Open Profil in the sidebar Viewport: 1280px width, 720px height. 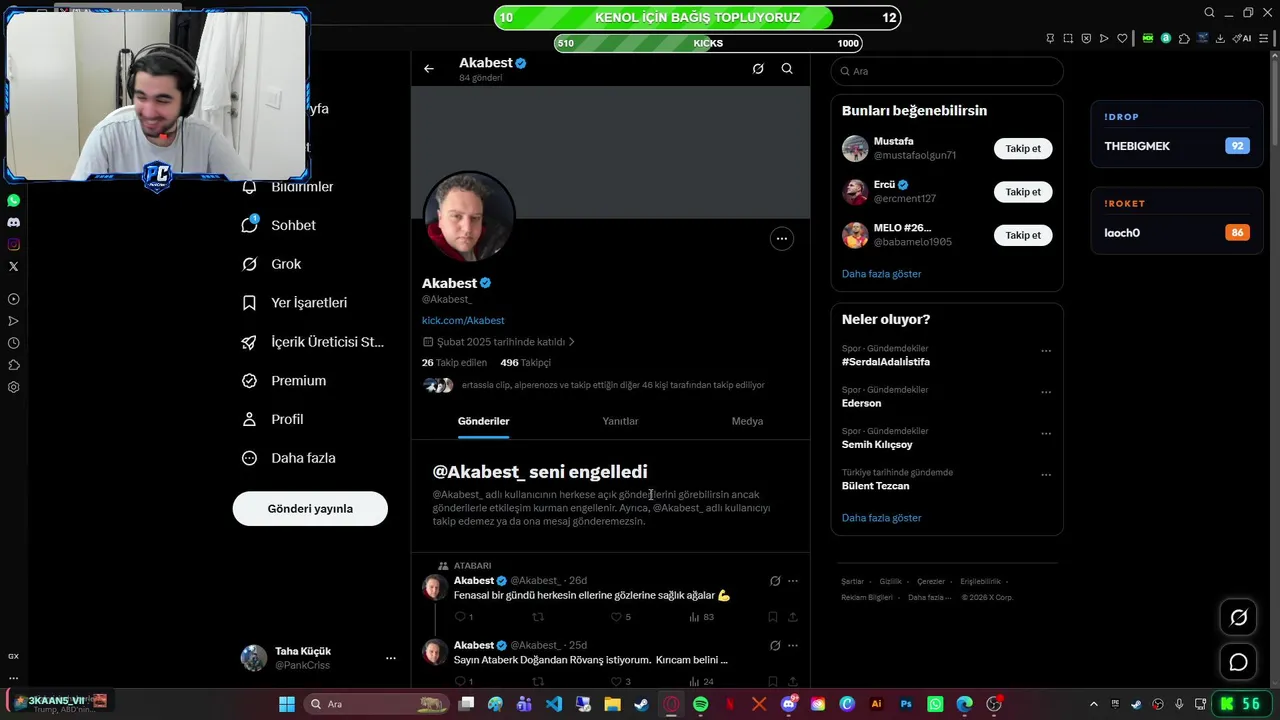[272, 419]
